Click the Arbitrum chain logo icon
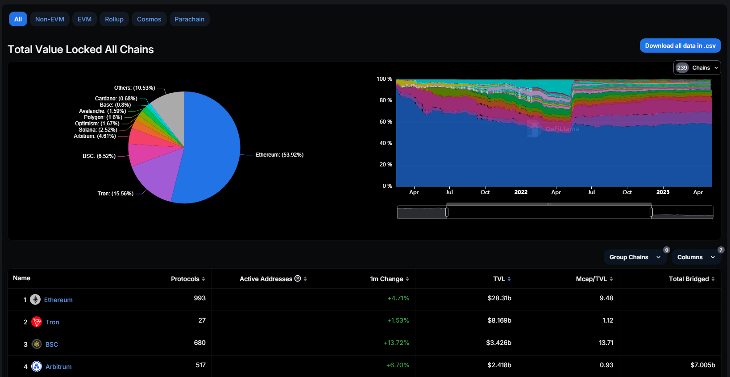This screenshot has height=377, width=730. (36, 367)
